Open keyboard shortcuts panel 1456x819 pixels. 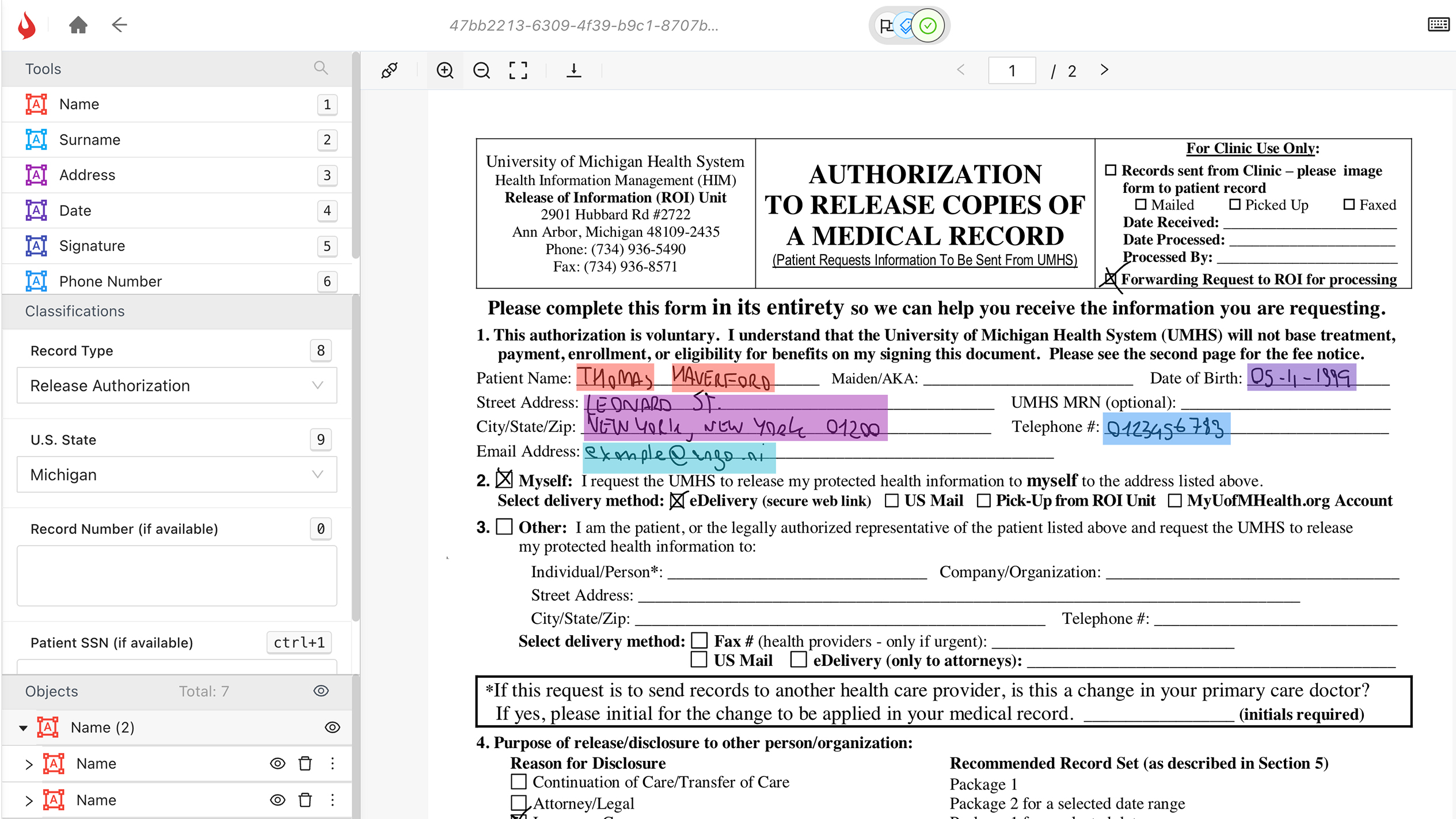1439,25
